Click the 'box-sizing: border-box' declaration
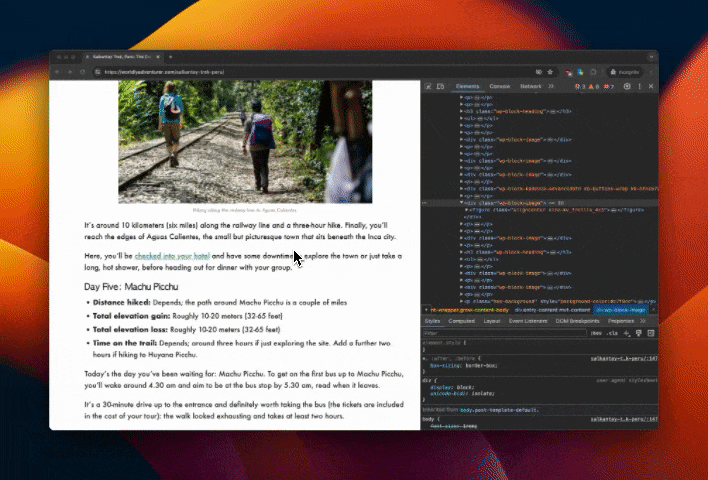Viewport: 708px width, 480px height. (464, 365)
